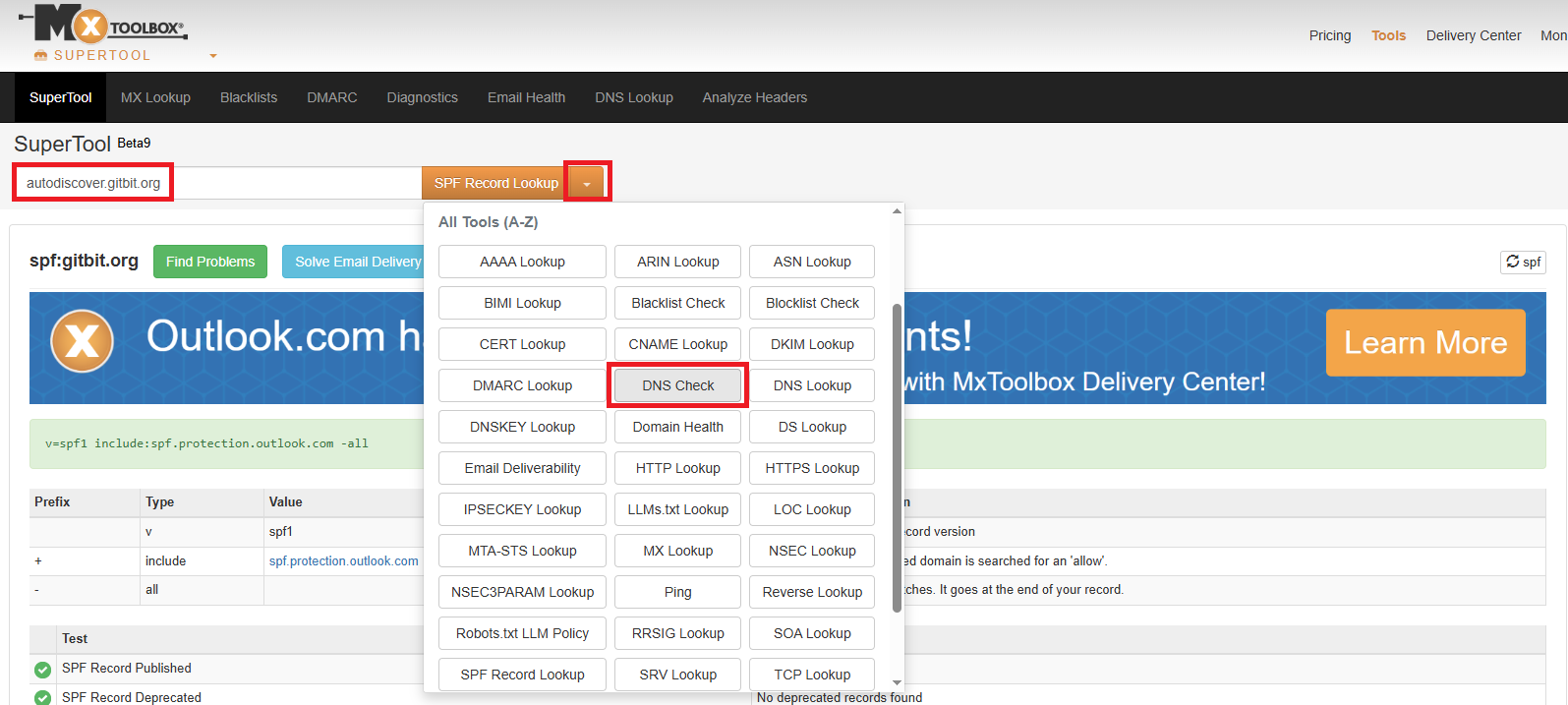This screenshot has height=705, width=1568.
Task: Choose MX Lookup in the tools dropdown
Action: pyautogui.click(x=677, y=551)
